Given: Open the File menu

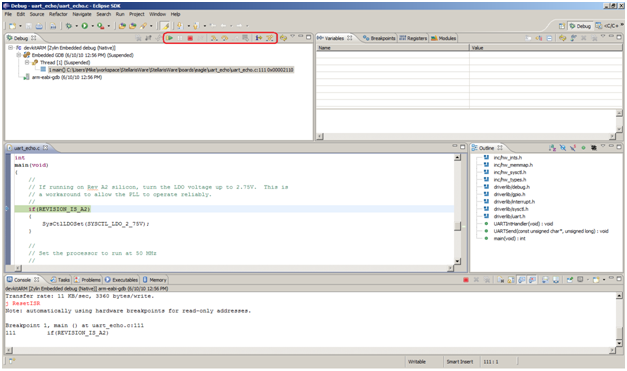Looking at the screenshot, I should [x=8, y=14].
